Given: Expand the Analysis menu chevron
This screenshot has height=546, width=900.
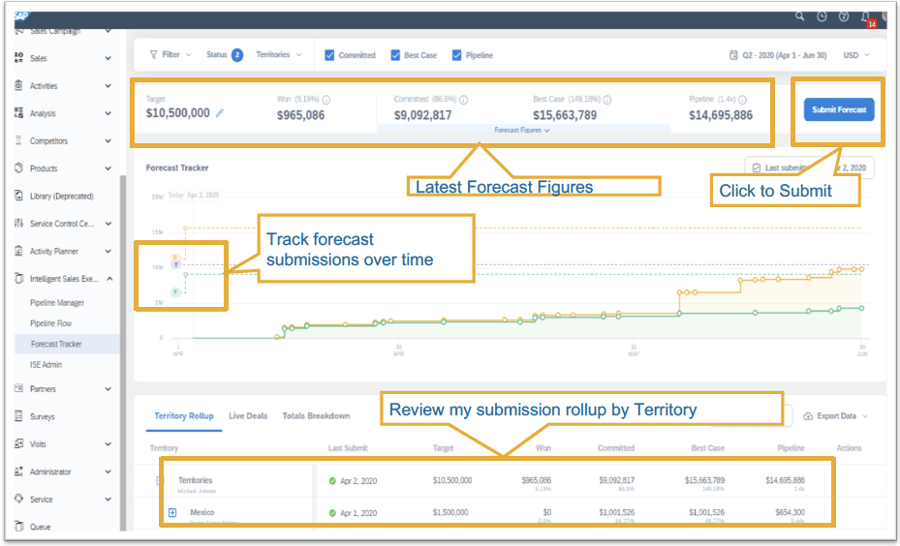Looking at the screenshot, I should click(x=108, y=113).
